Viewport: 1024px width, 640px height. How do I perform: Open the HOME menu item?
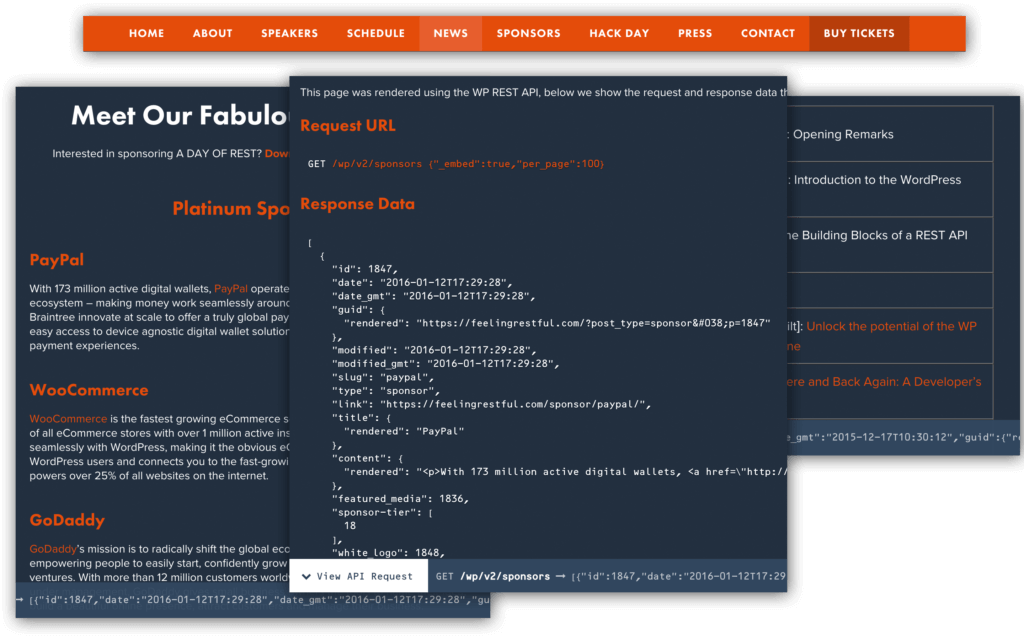point(146,33)
